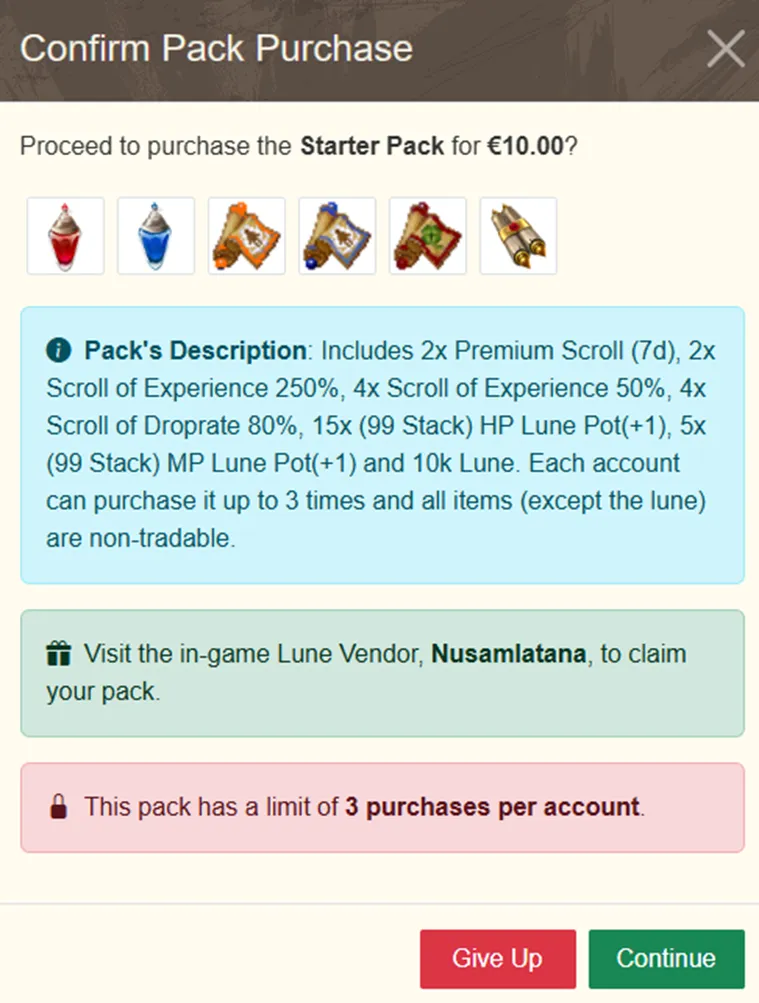Image resolution: width=759 pixels, height=1003 pixels.
Task: Click the info icon beside Pack's Description
Action: coord(59,351)
